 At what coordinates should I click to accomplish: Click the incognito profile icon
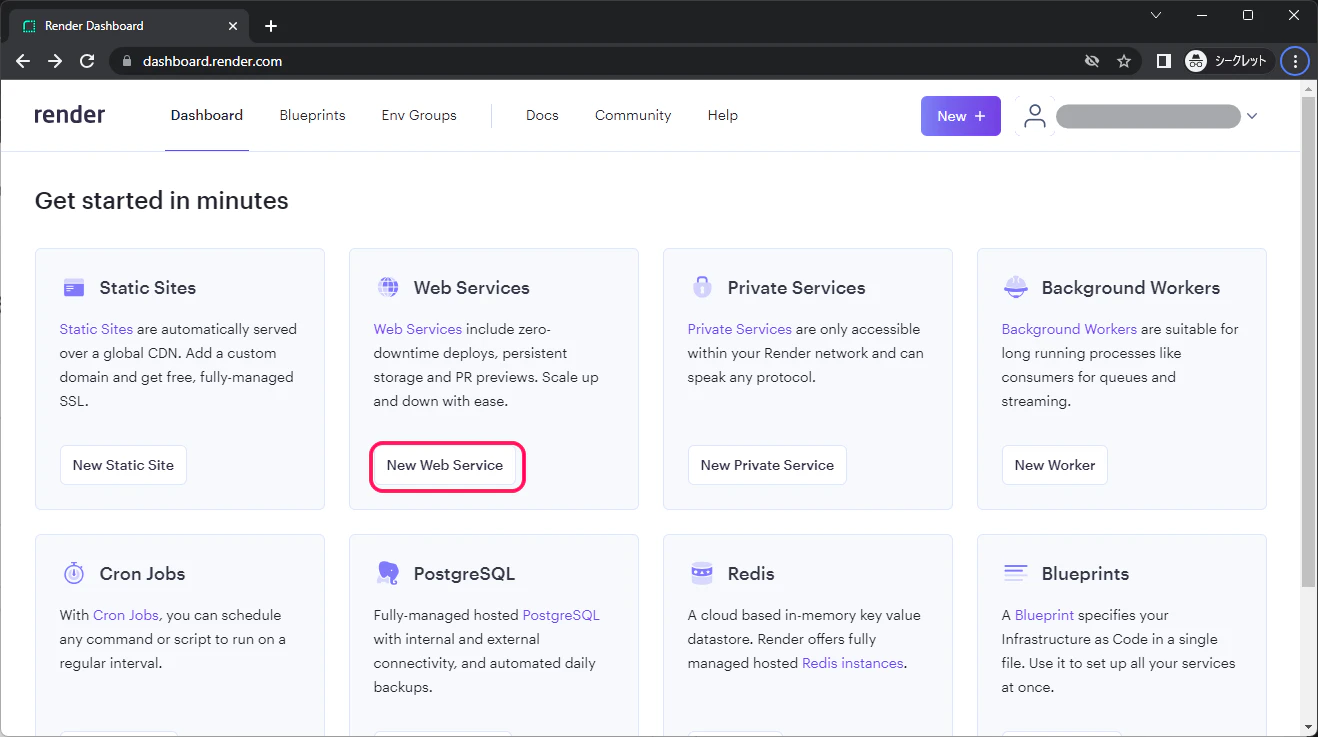point(1196,61)
